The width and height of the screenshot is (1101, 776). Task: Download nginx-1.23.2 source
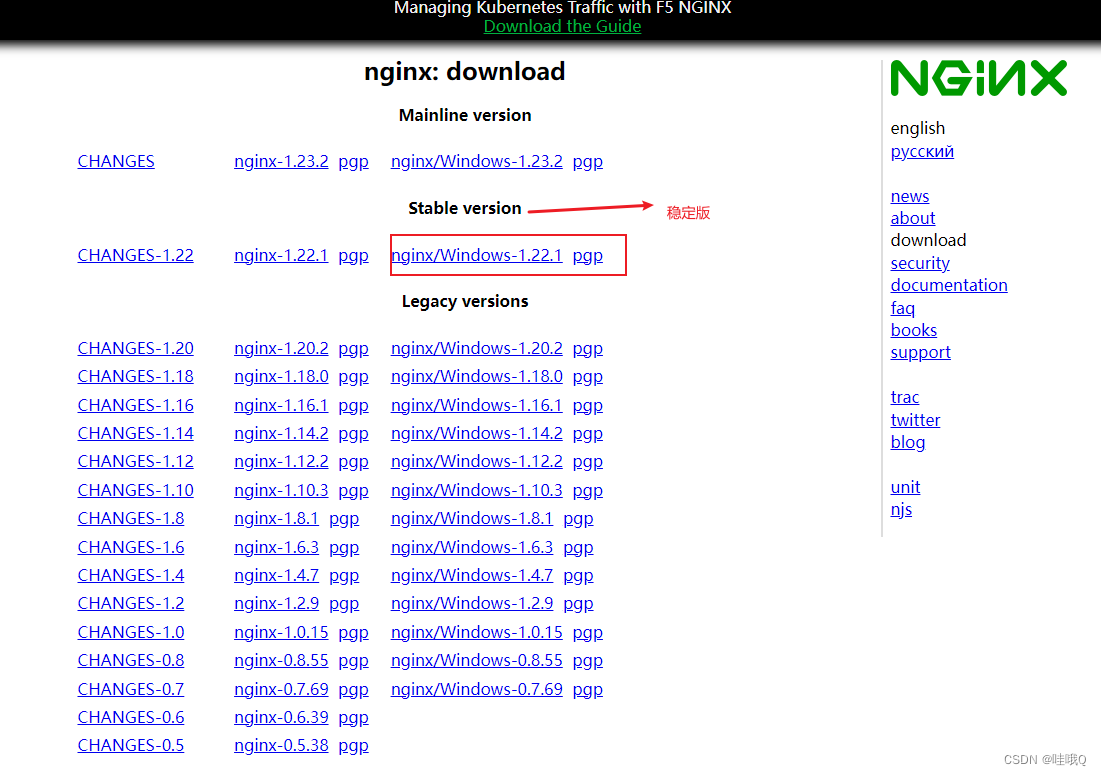click(x=281, y=162)
